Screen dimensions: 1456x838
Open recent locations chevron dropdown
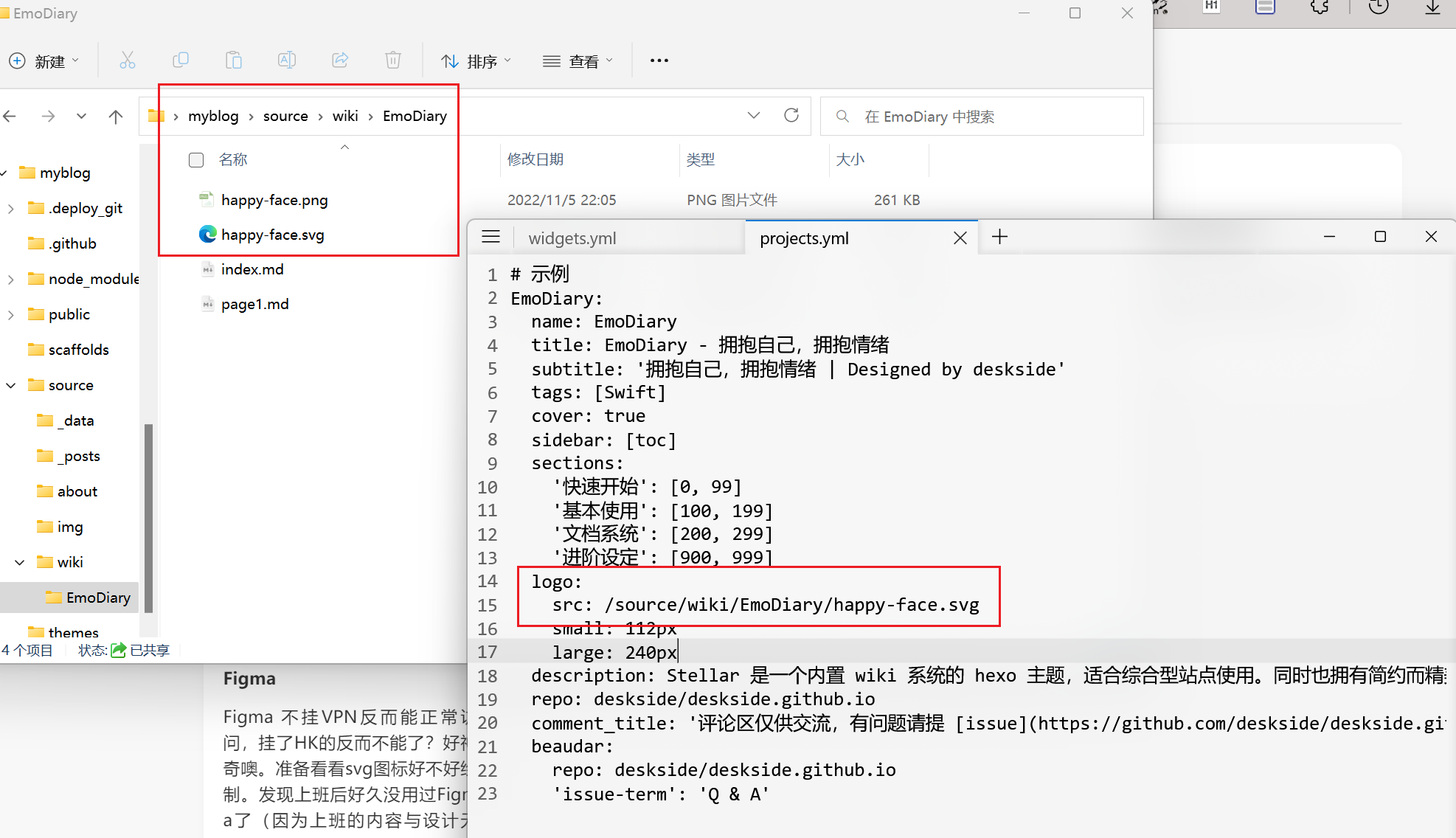[81, 116]
